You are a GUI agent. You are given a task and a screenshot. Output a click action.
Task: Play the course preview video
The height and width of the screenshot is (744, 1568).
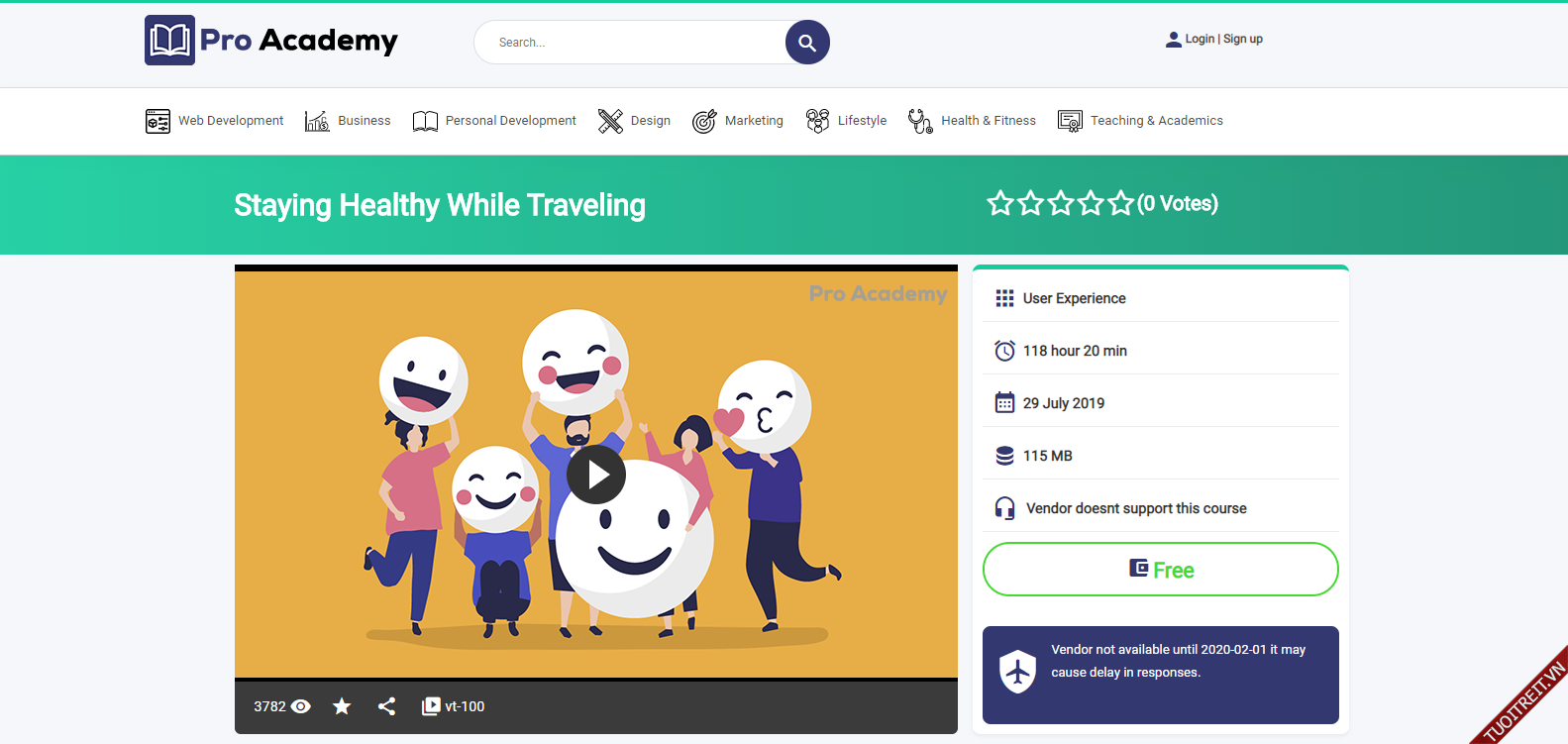coord(596,476)
